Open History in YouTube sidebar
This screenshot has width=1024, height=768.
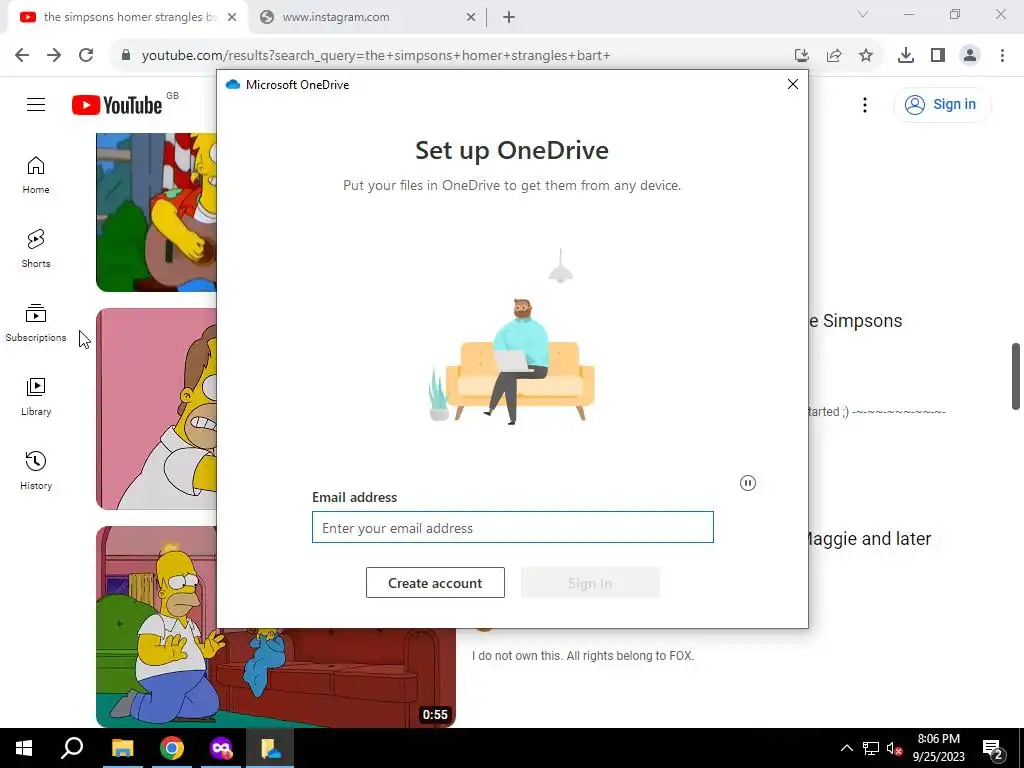tap(36, 470)
